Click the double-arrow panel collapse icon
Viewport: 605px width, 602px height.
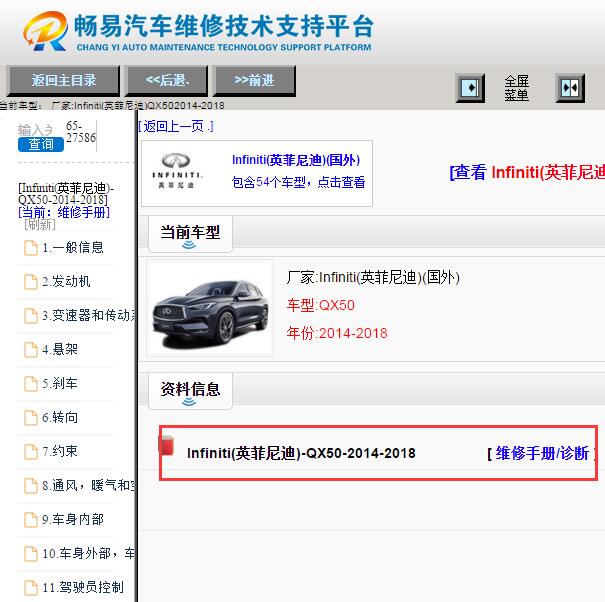[x=570, y=88]
